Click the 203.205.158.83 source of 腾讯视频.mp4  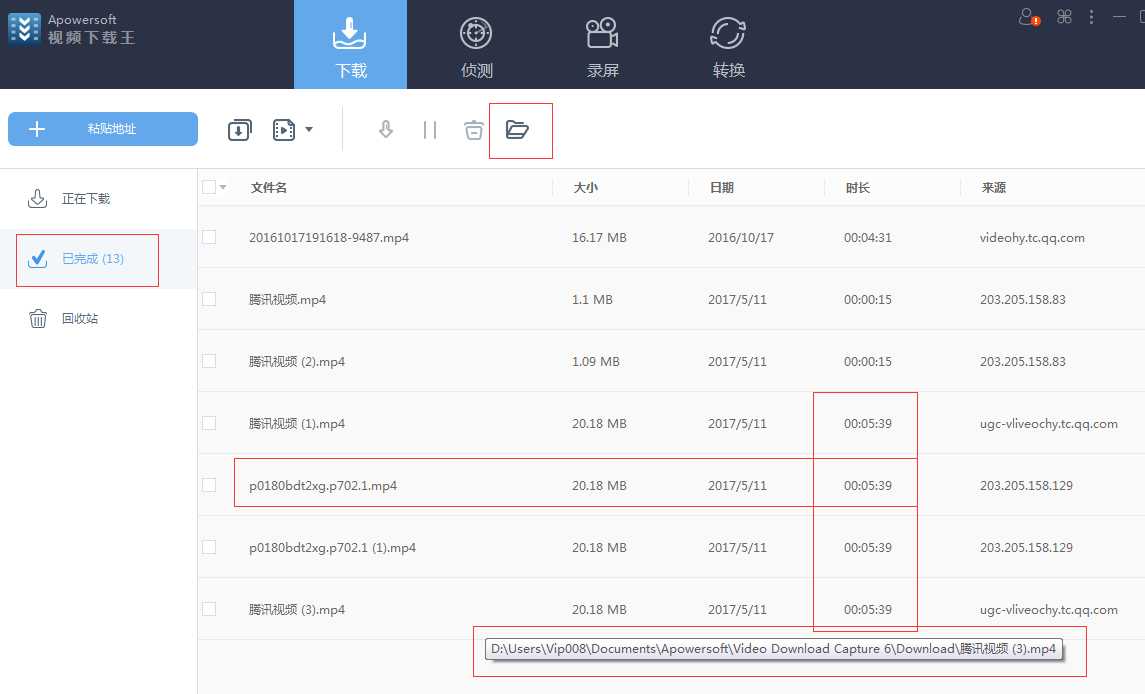click(x=1022, y=300)
